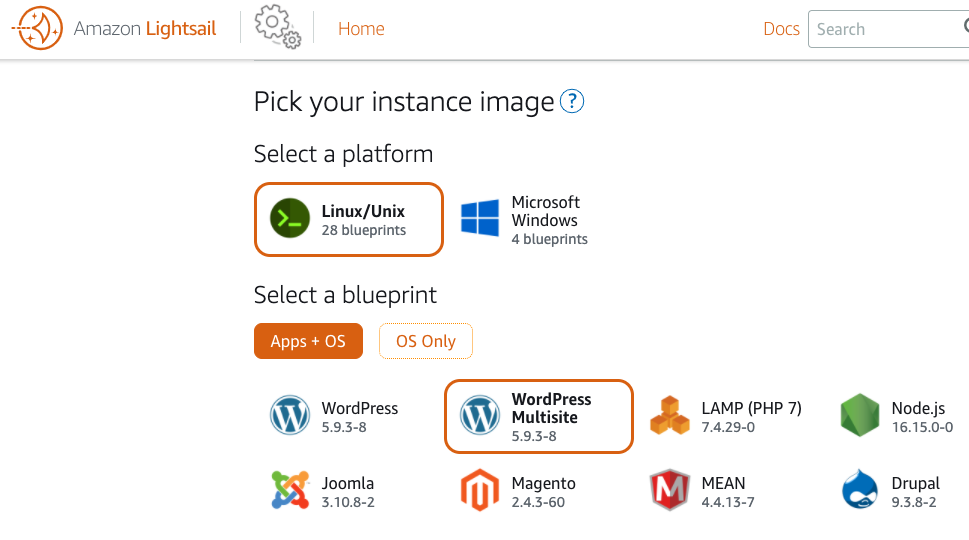
Task: Click the WordPress Multisite logo icon
Action: tap(480, 415)
